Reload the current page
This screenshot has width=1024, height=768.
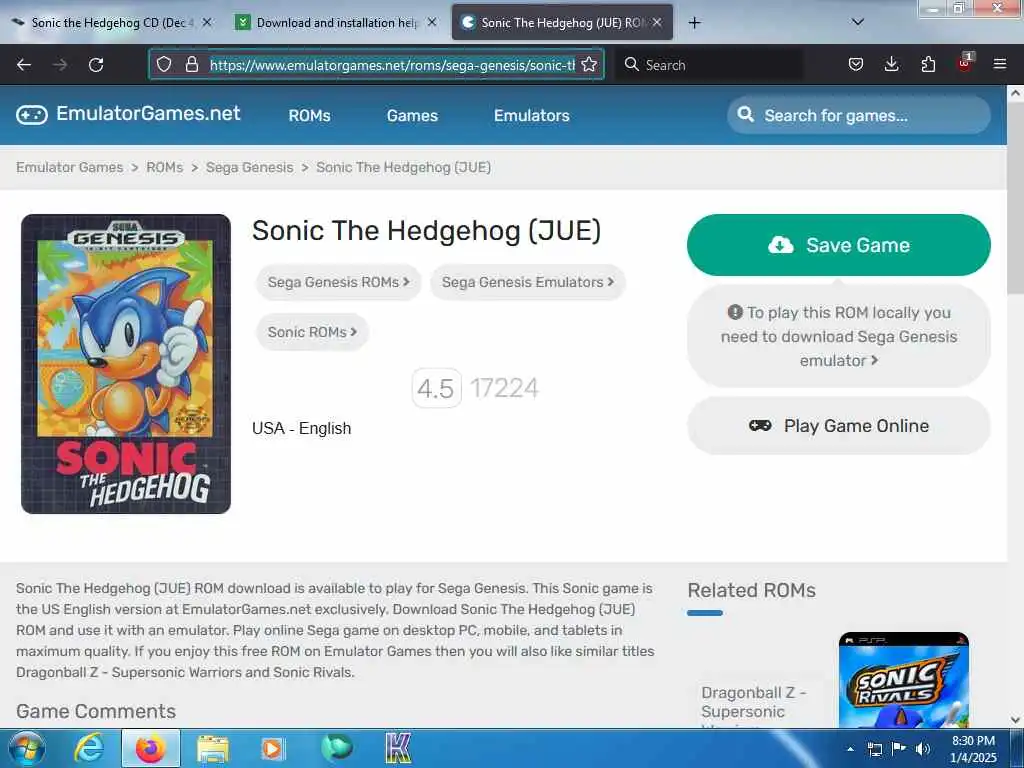96,65
